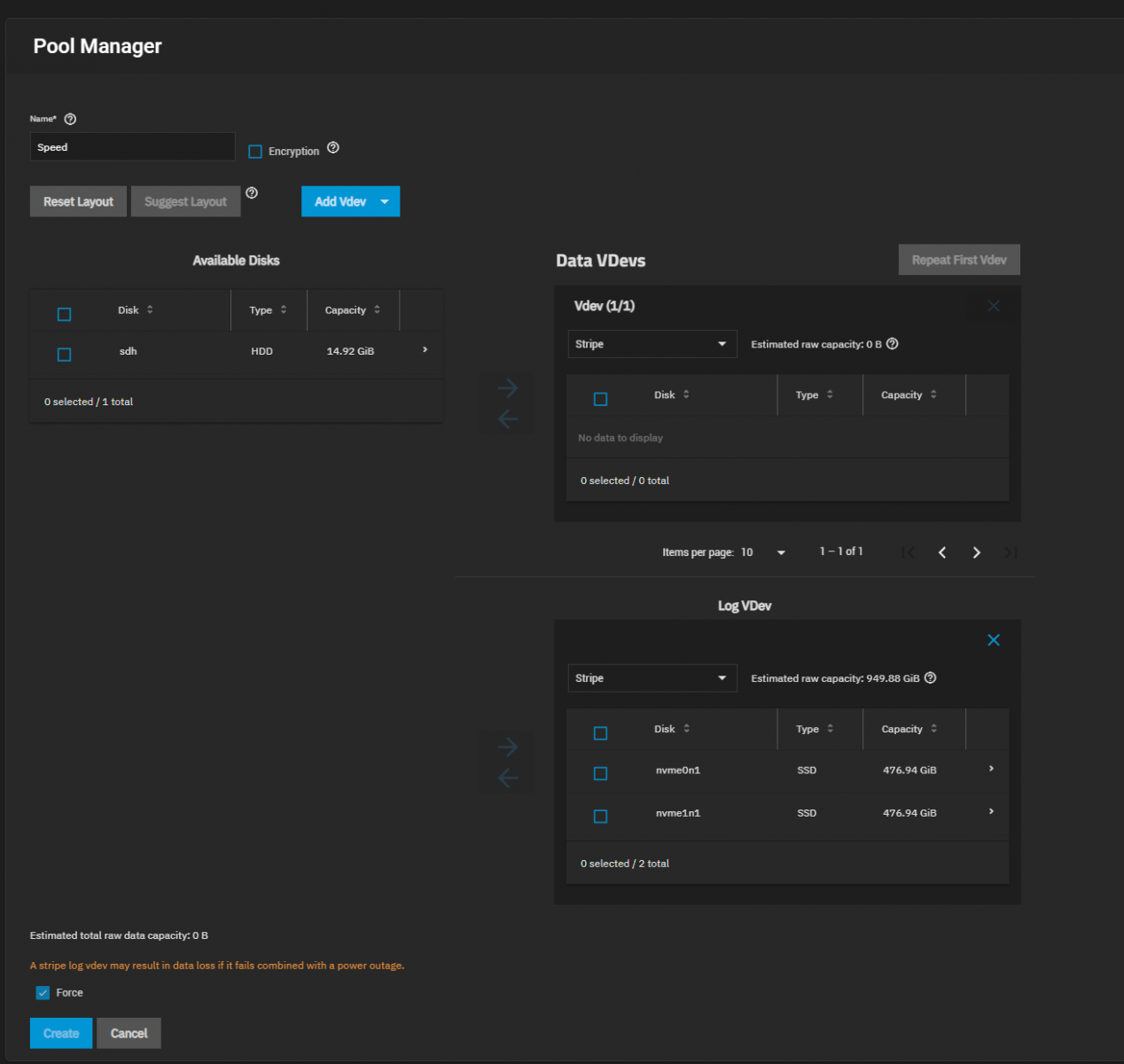This screenshot has width=1124, height=1064.
Task: Enable the Encryption checkbox
Action: (x=255, y=152)
